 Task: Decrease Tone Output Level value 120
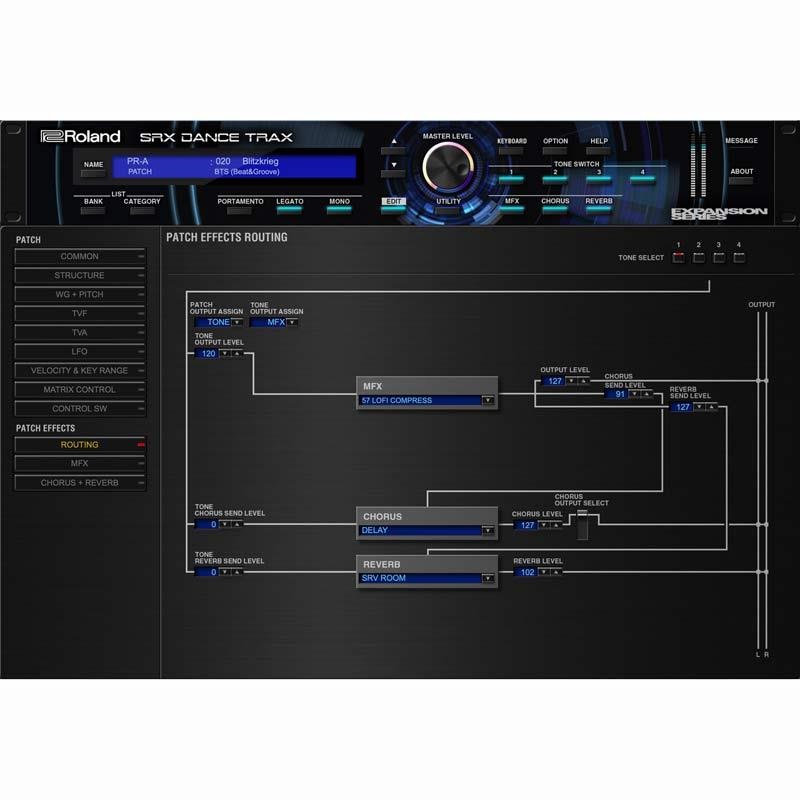224,353
